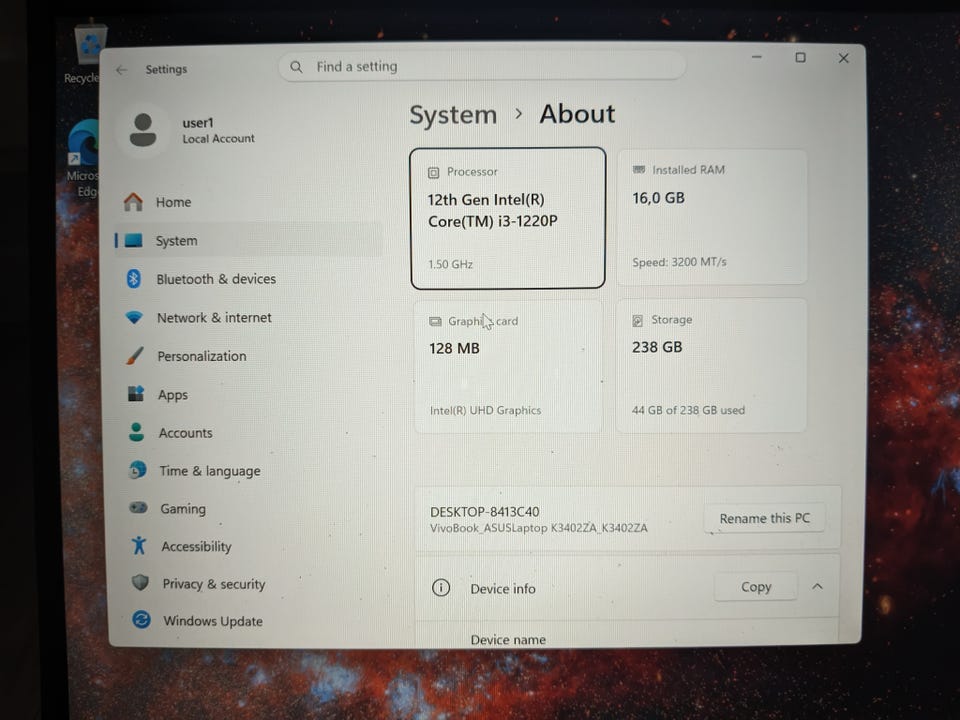Click the Accounts person icon
960x720 pixels.
tap(137, 432)
